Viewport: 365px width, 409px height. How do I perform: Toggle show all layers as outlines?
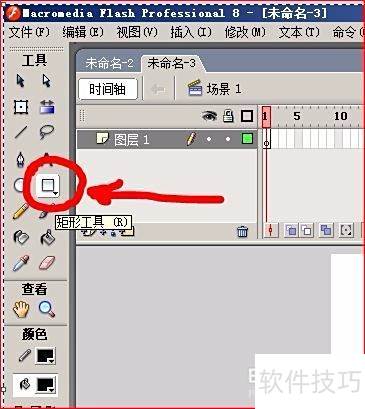247,116
